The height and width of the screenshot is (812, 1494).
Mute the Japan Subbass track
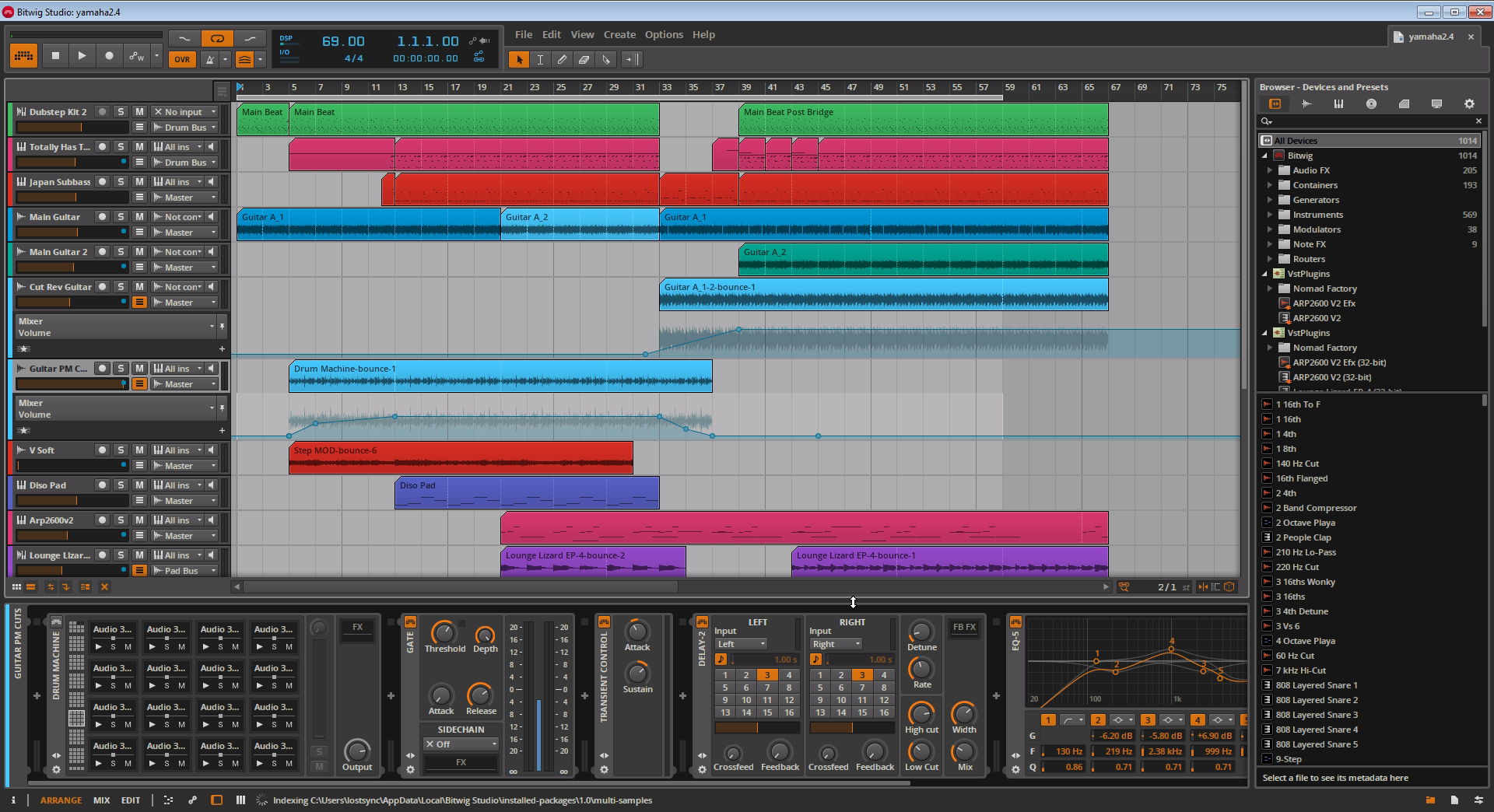coord(139,182)
